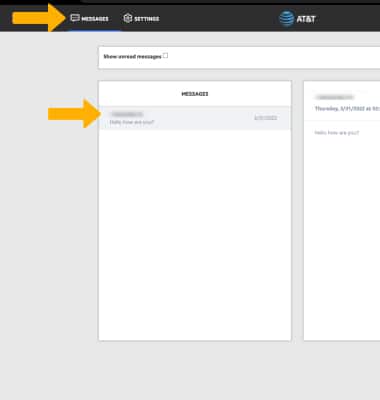Select the 'Hello how are you?' conversation preview

pyautogui.click(x=195, y=118)
